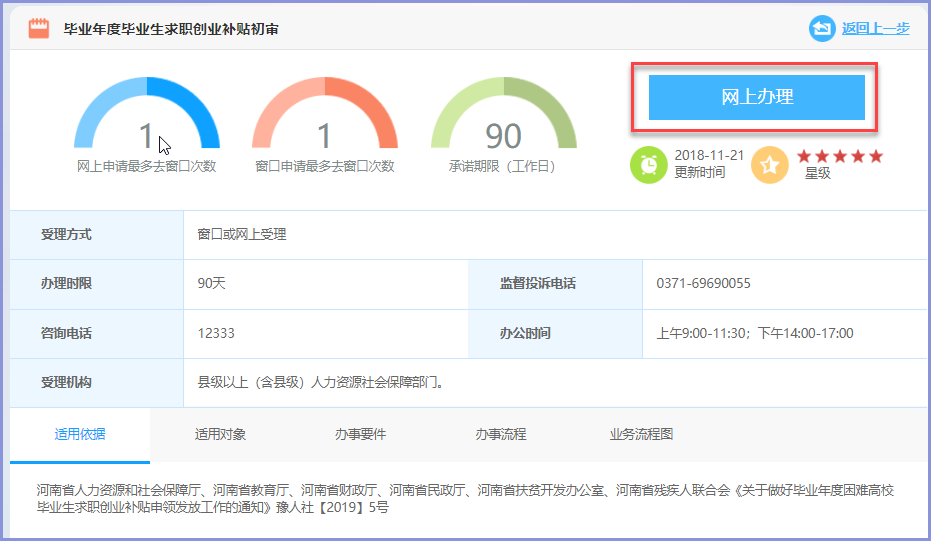Click the 咨询电话 row label

click(66, 334)
